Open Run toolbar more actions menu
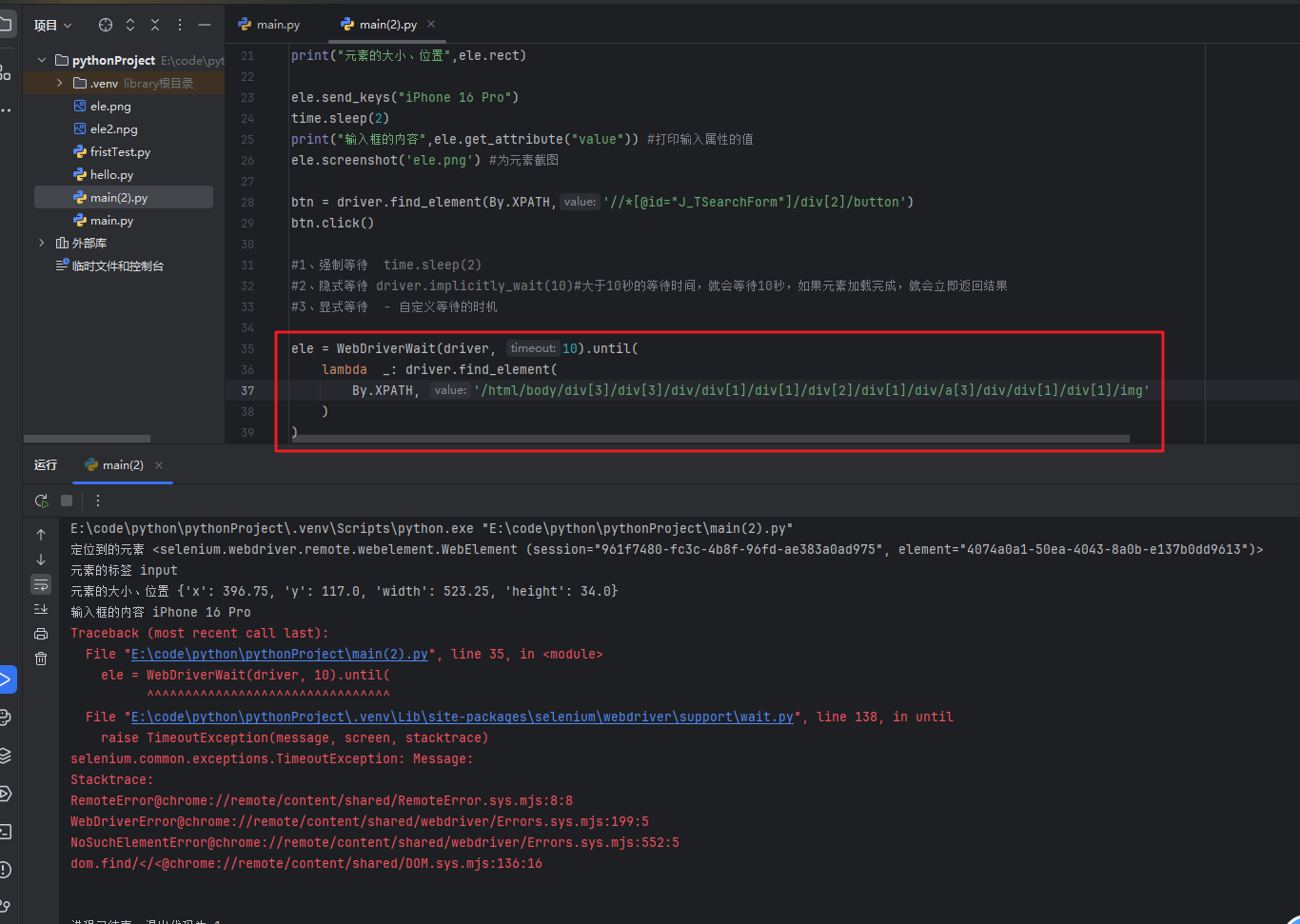The height and width of the screenshot is (924, 1300). tap(97, 501)
